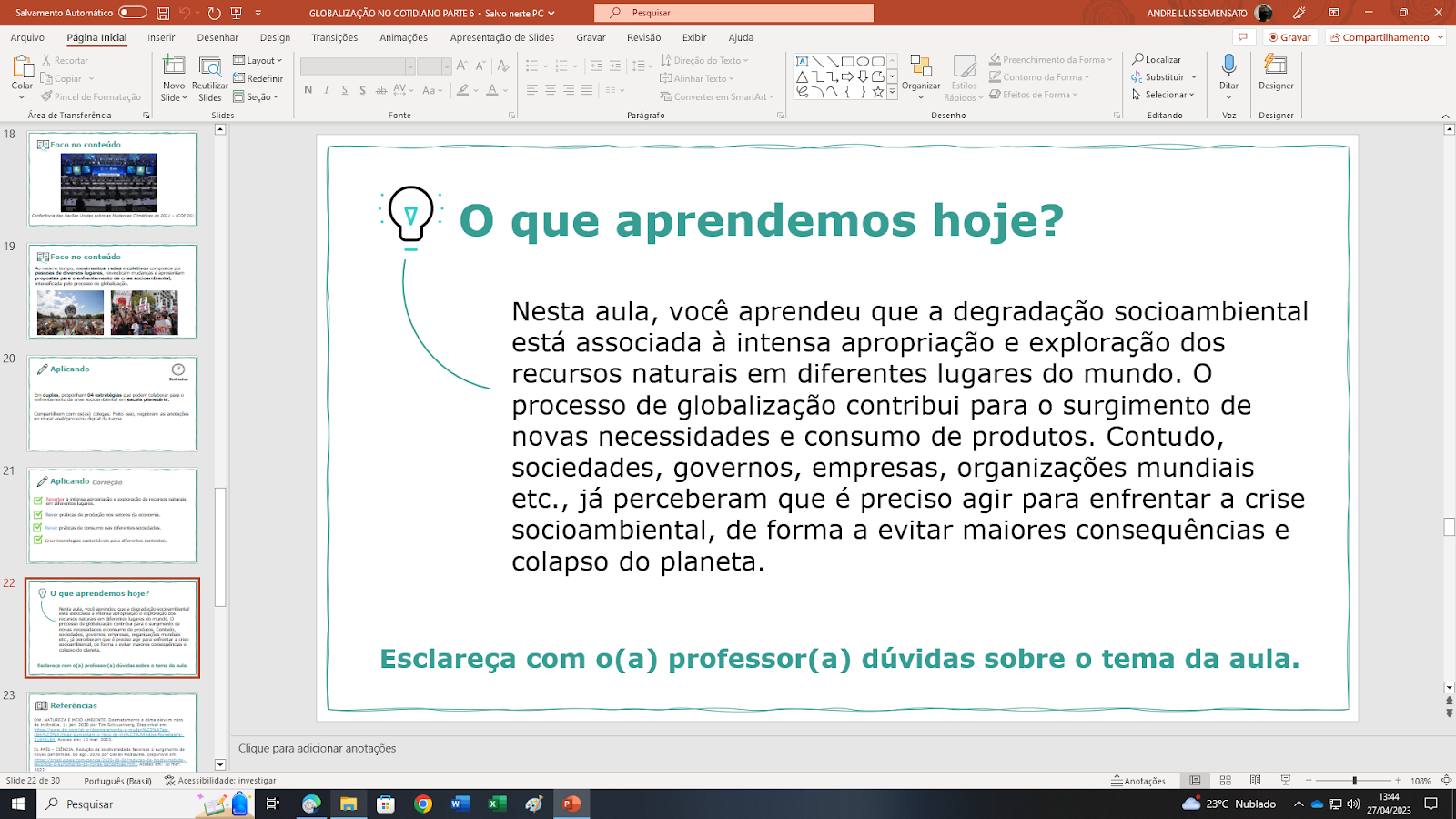
Task: Select slide 18 thumbnail
Action: coord(112,179)
